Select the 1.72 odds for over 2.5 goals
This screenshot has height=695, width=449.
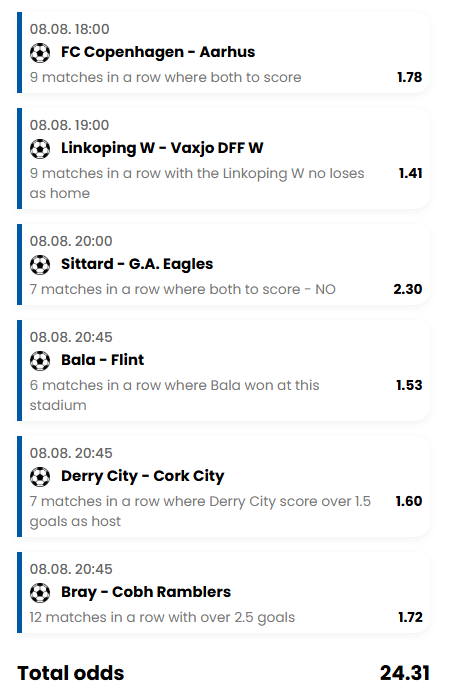410,617
